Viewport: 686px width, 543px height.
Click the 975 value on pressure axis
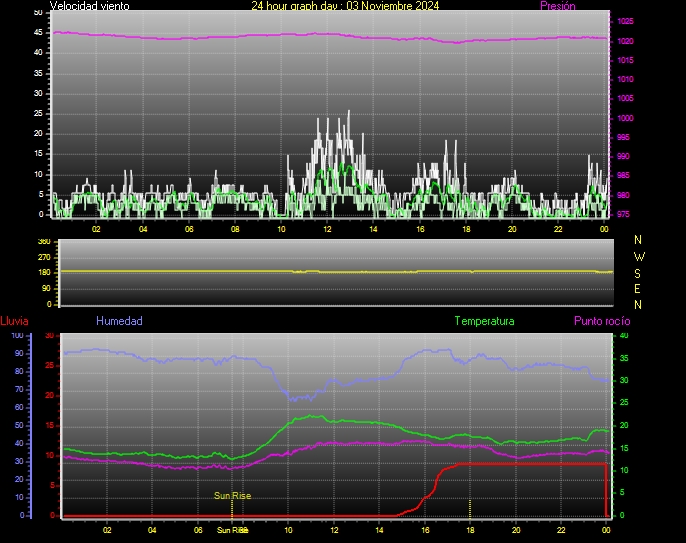pyautogui.click(x=623, y=214)
